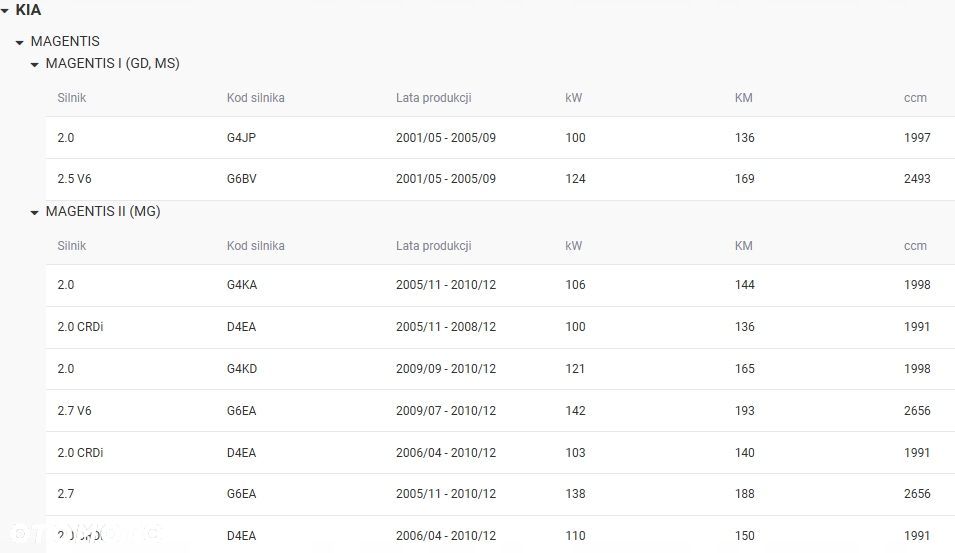Click the 169 KM value
This screenshot has height=553, width=955.
745,179
